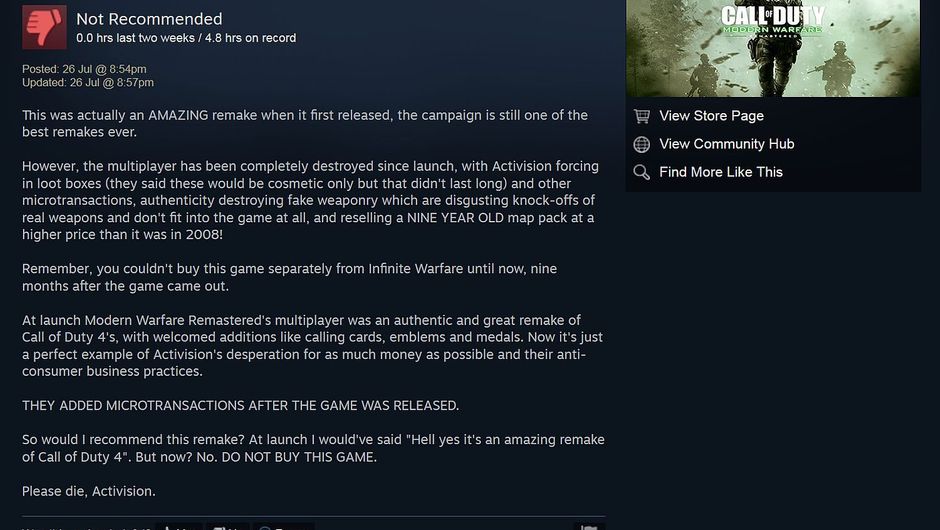
Task: Click the 'Please die, Activision.' line
Action: tap(89, 491)
